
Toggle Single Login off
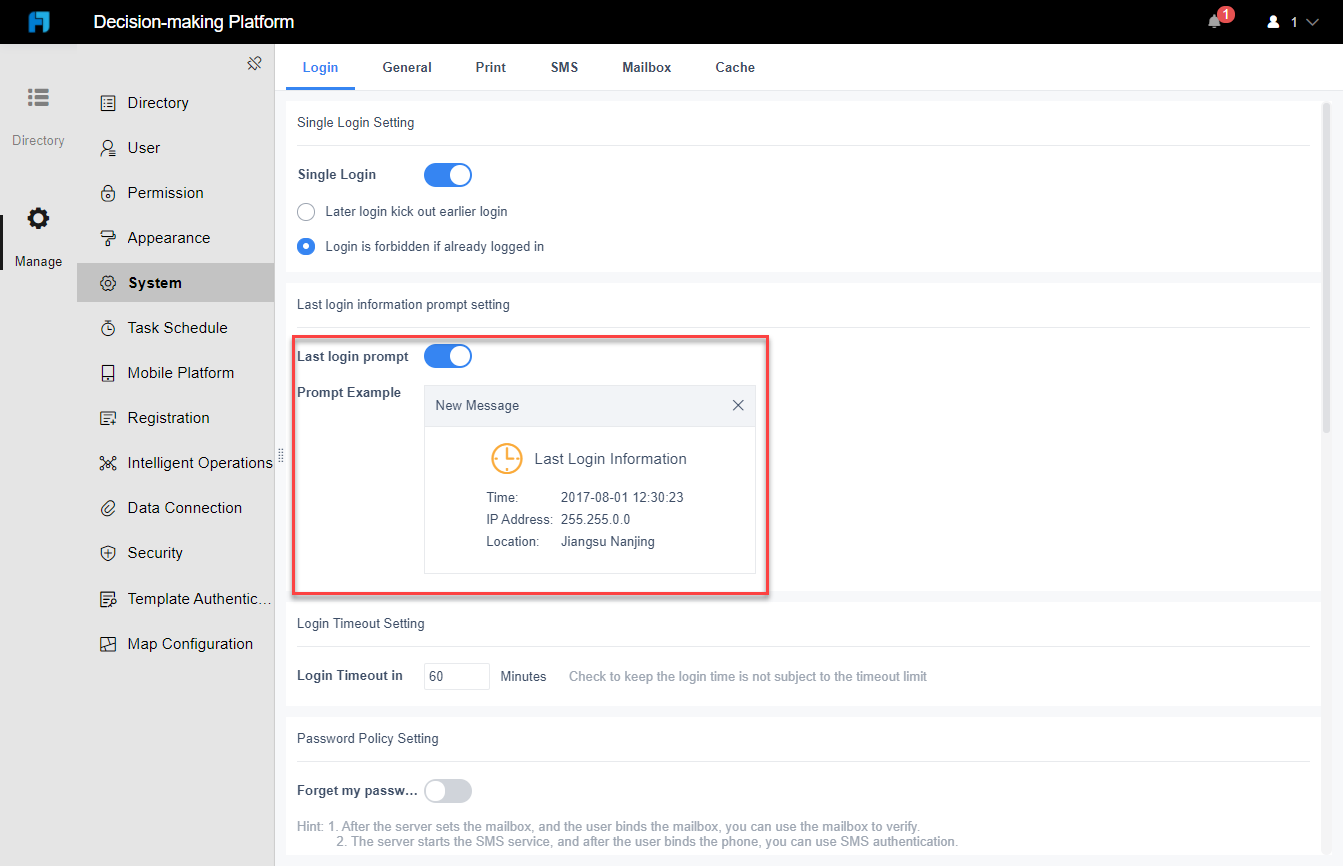coord(447,174)
